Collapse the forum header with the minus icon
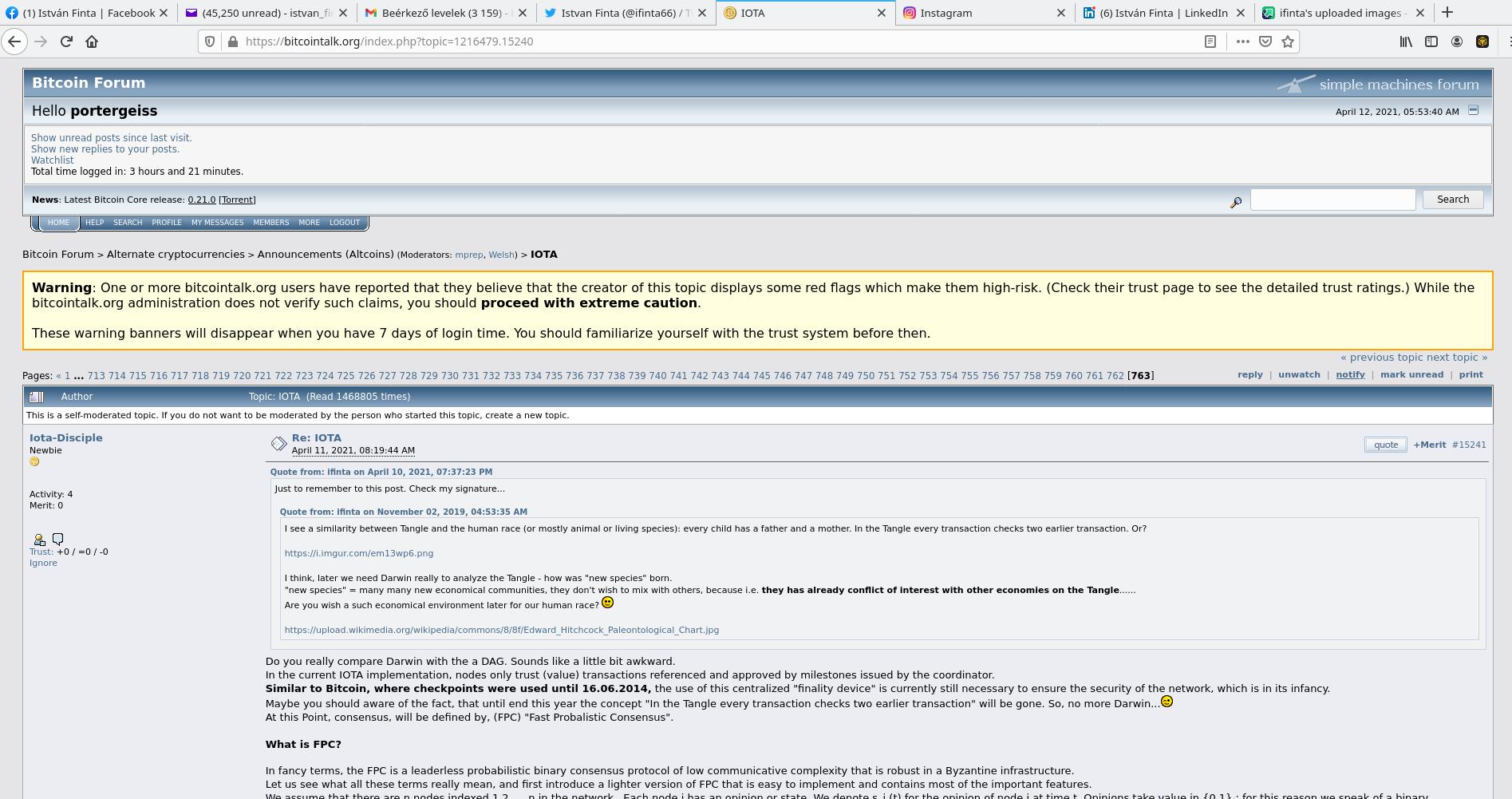Image resolution: width=1512 pixels, height=799 pixels. tap(1474, 110)
